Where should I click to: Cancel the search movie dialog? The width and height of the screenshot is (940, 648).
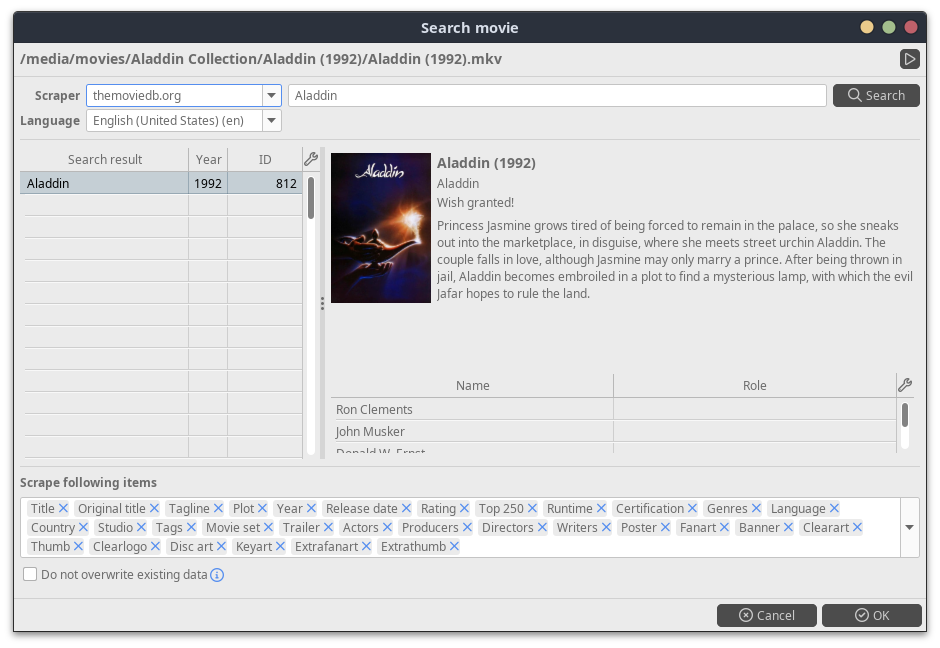[x=766, y=615]
